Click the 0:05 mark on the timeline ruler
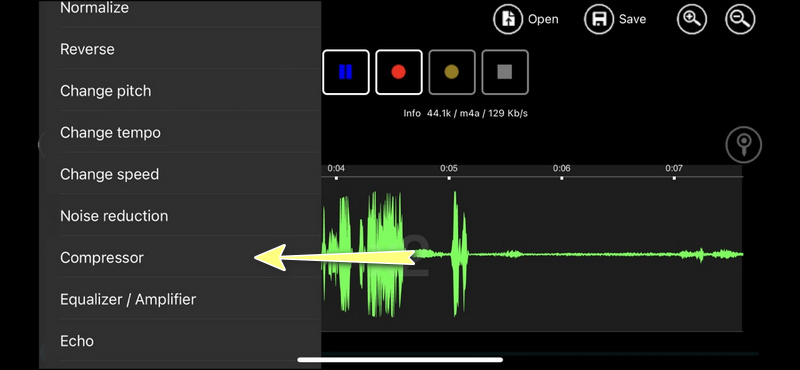800x370 pixels. point(449,169)
